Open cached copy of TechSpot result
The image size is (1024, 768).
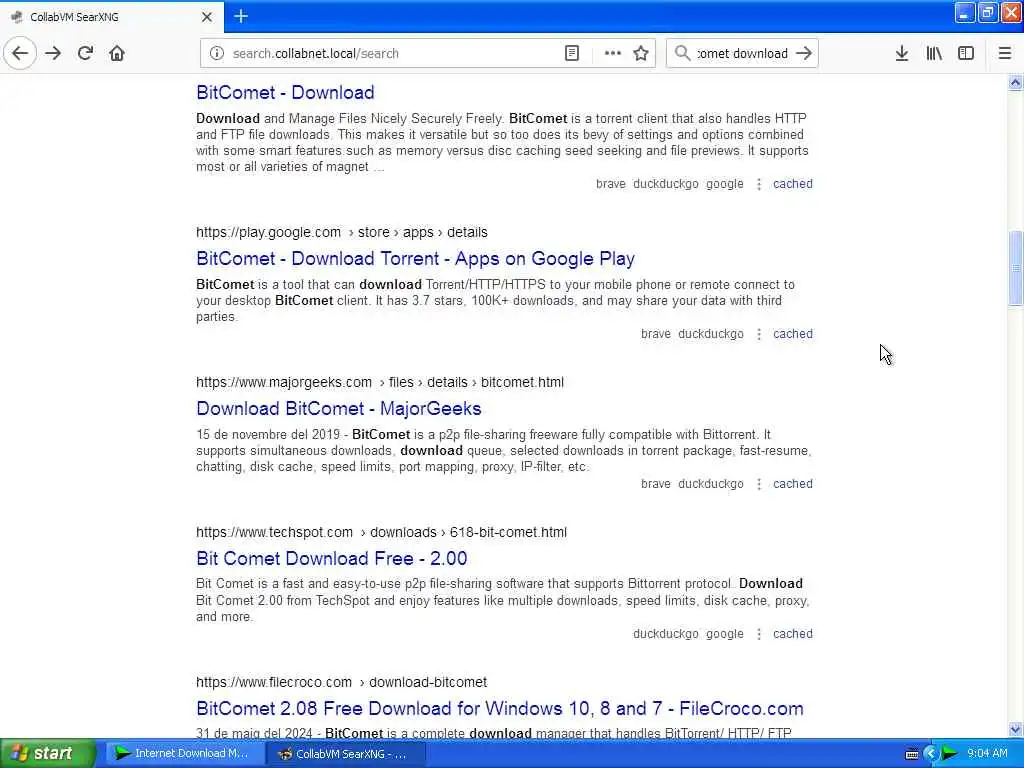click(x=793, y=634)
